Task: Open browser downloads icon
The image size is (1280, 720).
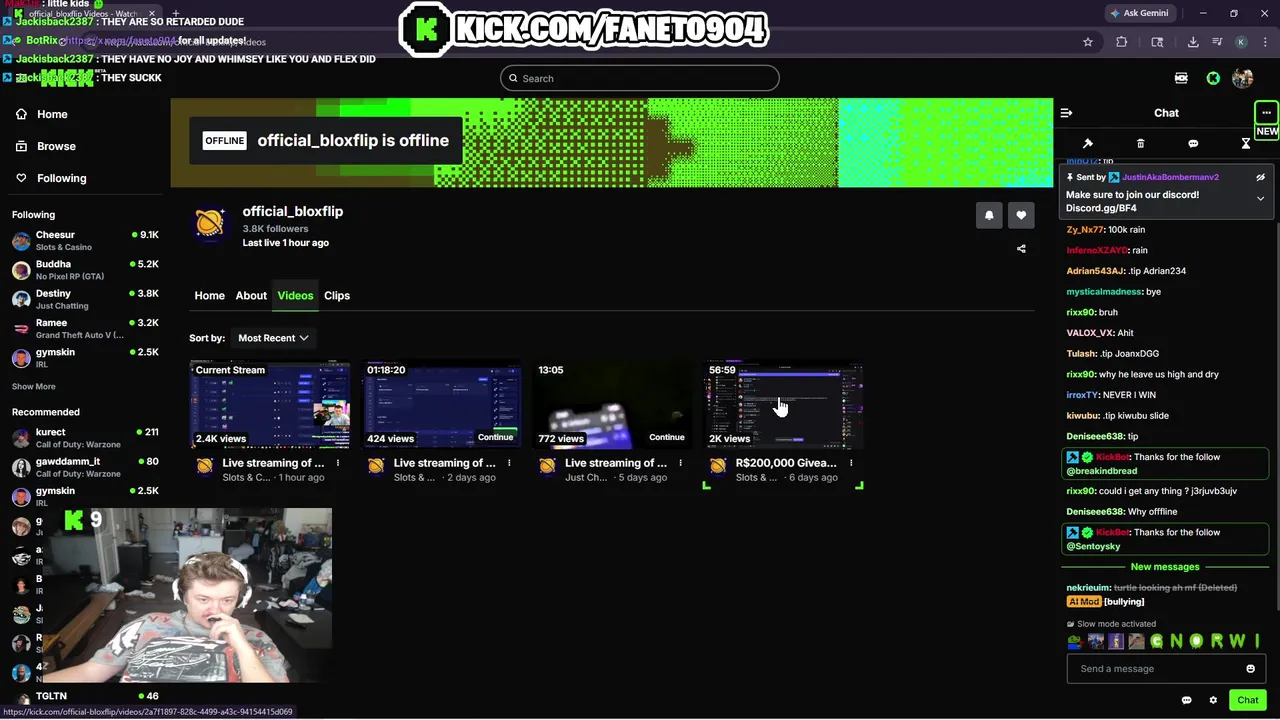Action: pyautogui.click(x=1193, y=42)
